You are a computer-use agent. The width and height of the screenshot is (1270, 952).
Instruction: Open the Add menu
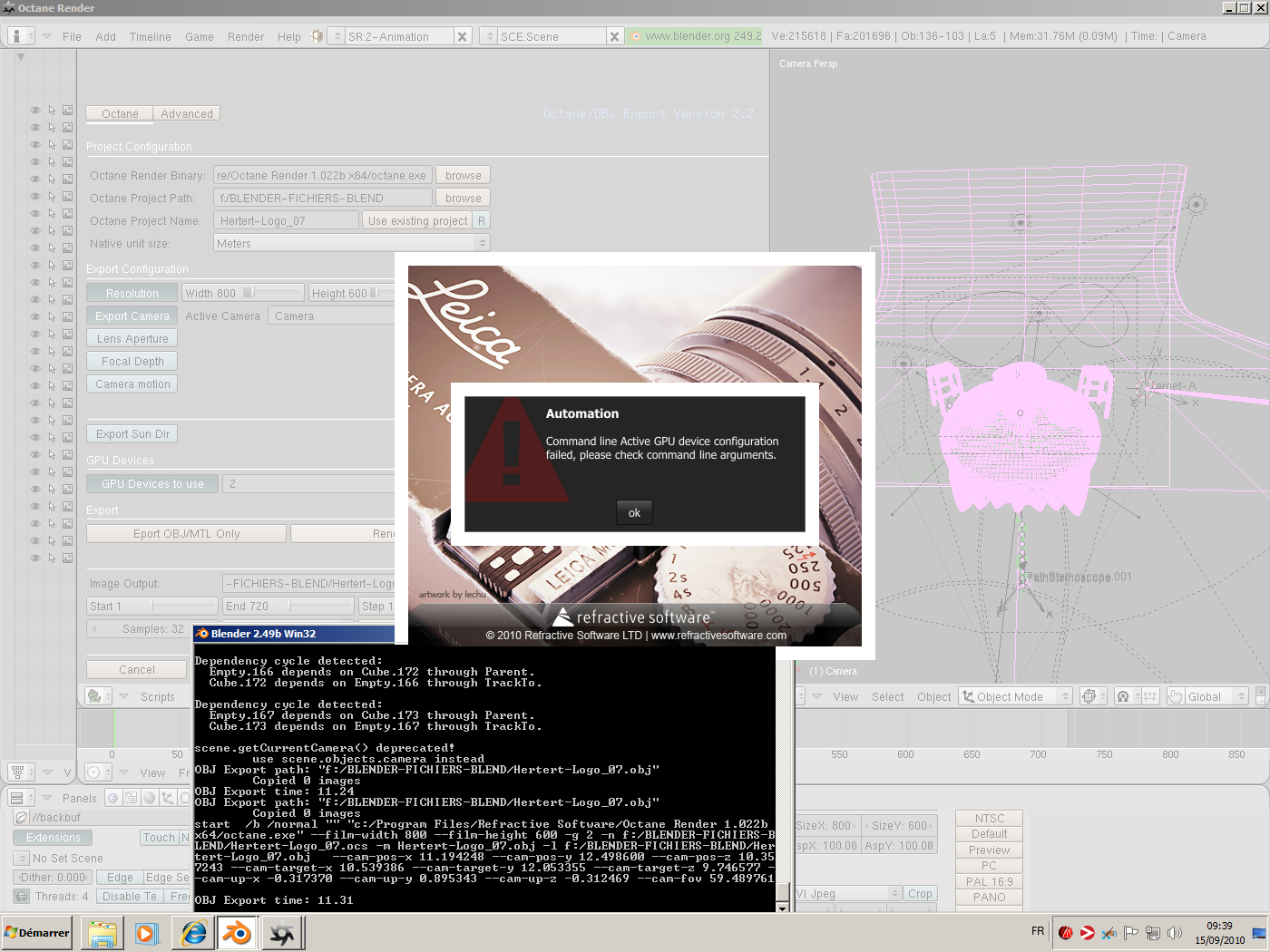tap(106, 36)
